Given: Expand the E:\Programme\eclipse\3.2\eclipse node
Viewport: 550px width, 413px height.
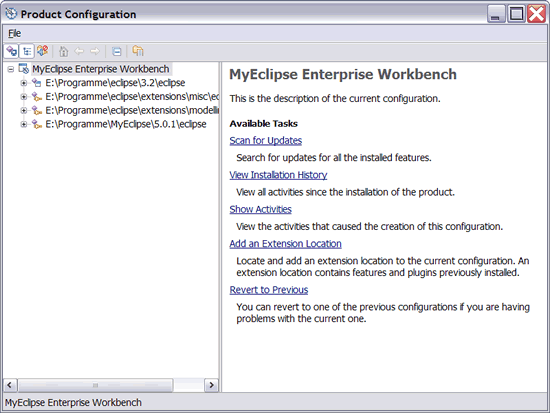Looking at the screenshot, I should [x=24, y=83].
